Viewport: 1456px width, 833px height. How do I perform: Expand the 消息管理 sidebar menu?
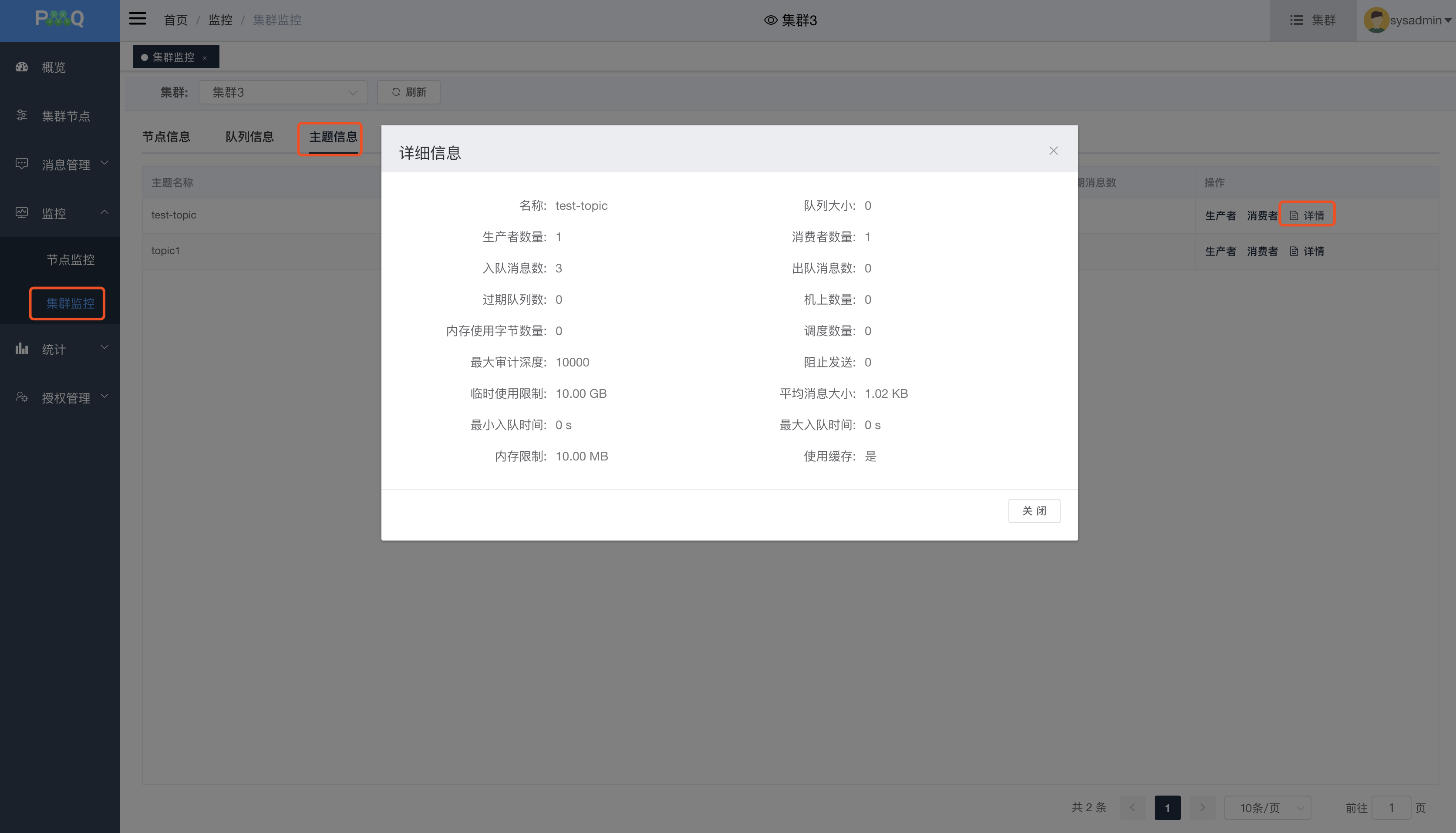pos(66,165)
